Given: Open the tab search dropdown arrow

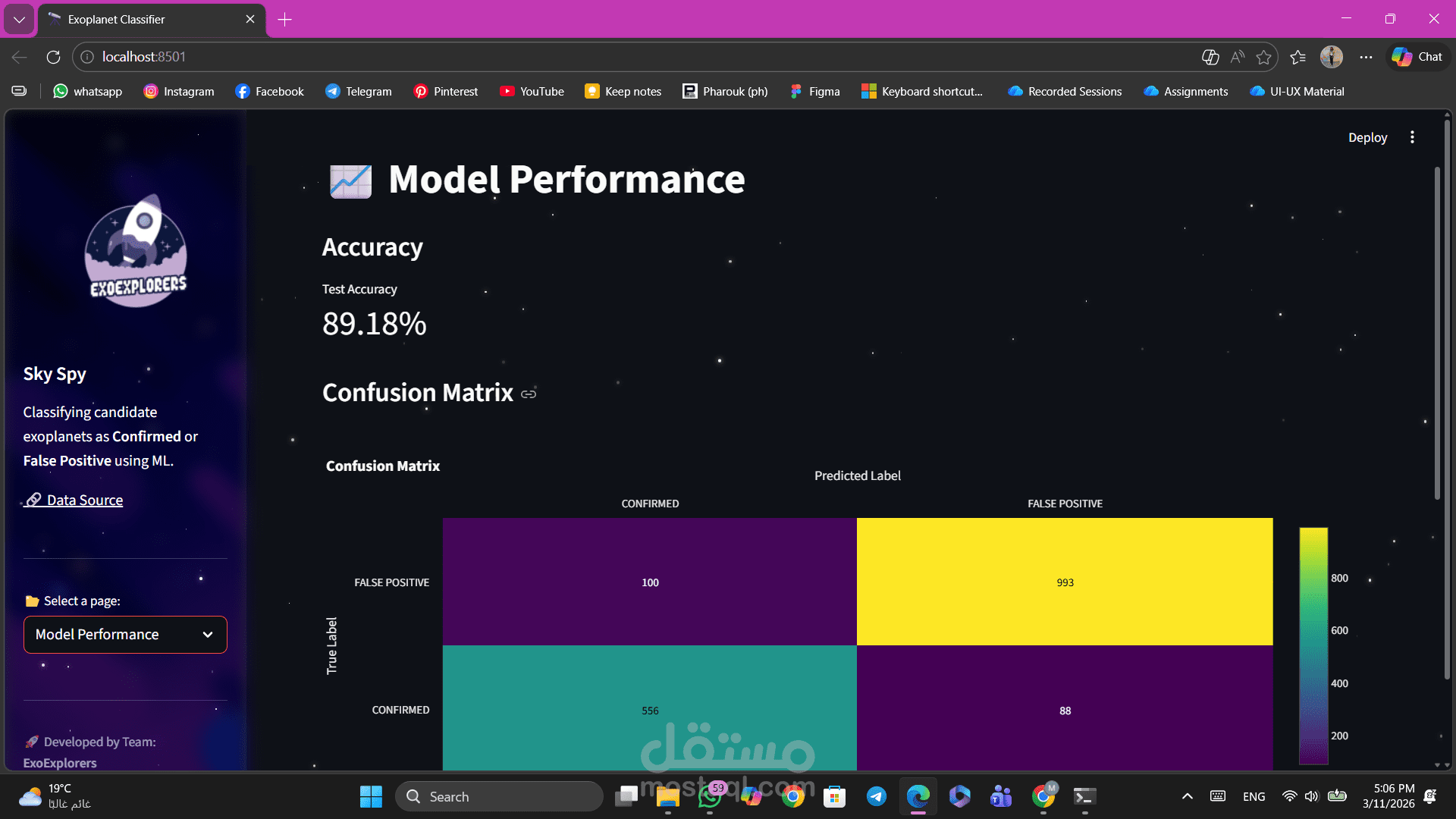Looking at the screenshot, I should [19, 19].
